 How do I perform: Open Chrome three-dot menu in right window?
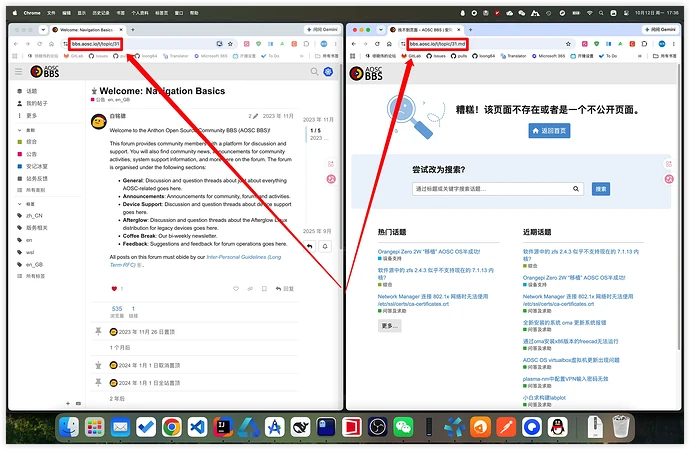[673, 44]
